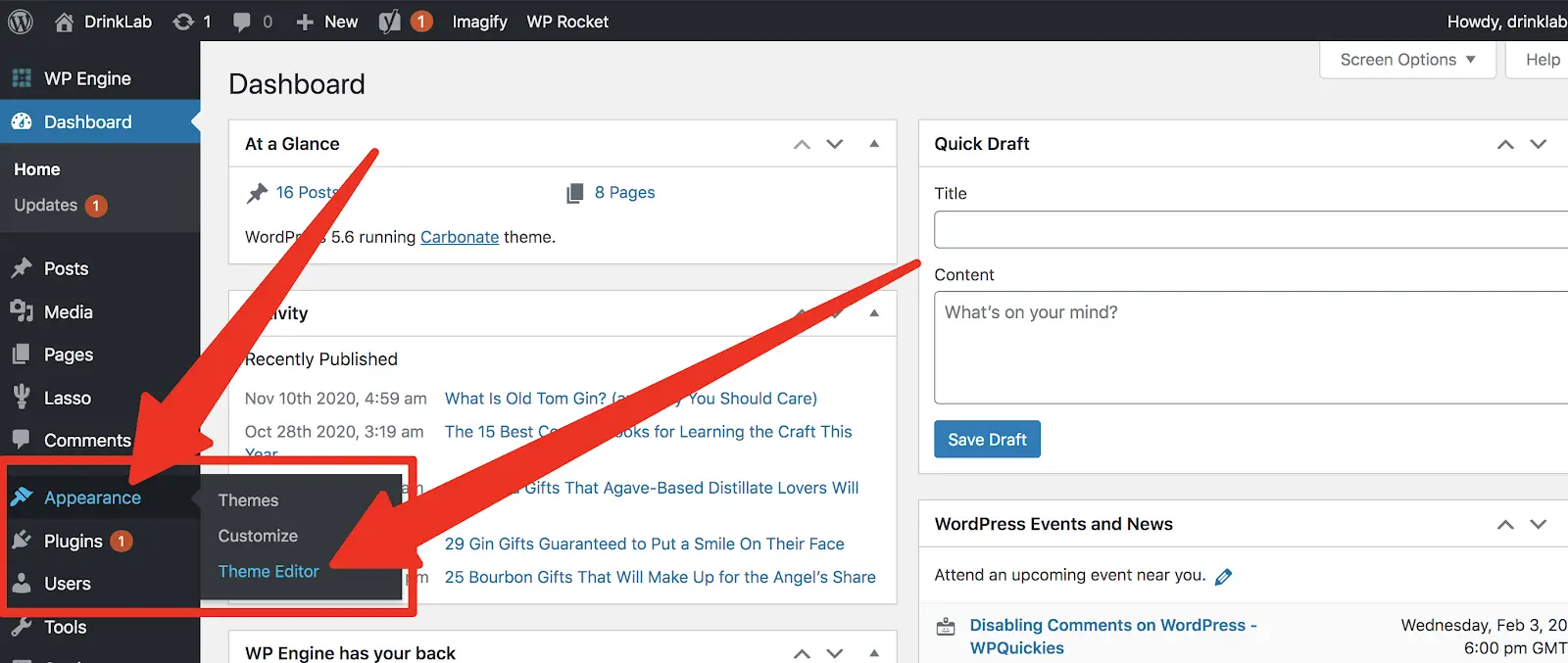Open Disabling Comments on WordPress event
The width and height of the screenshot is (1568, 663).
(1113, 637)
